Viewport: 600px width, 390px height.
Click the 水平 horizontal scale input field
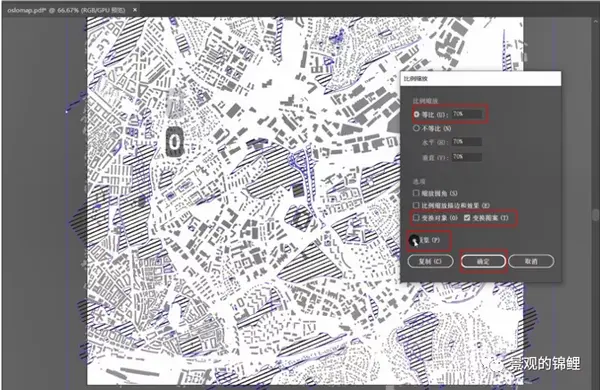466,142
